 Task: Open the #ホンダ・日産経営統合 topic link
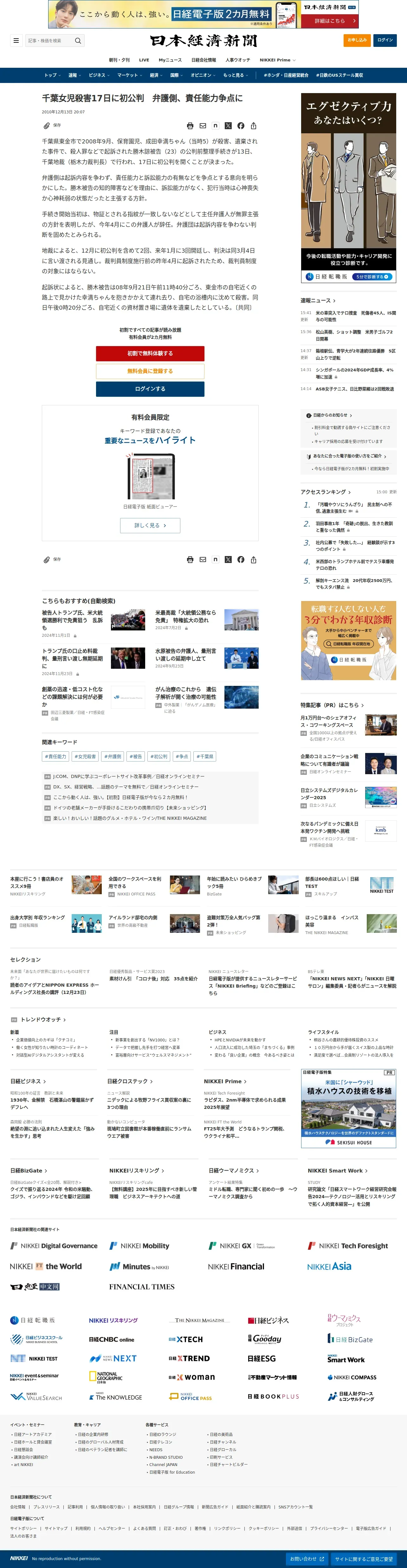click(x=286, y=75)
